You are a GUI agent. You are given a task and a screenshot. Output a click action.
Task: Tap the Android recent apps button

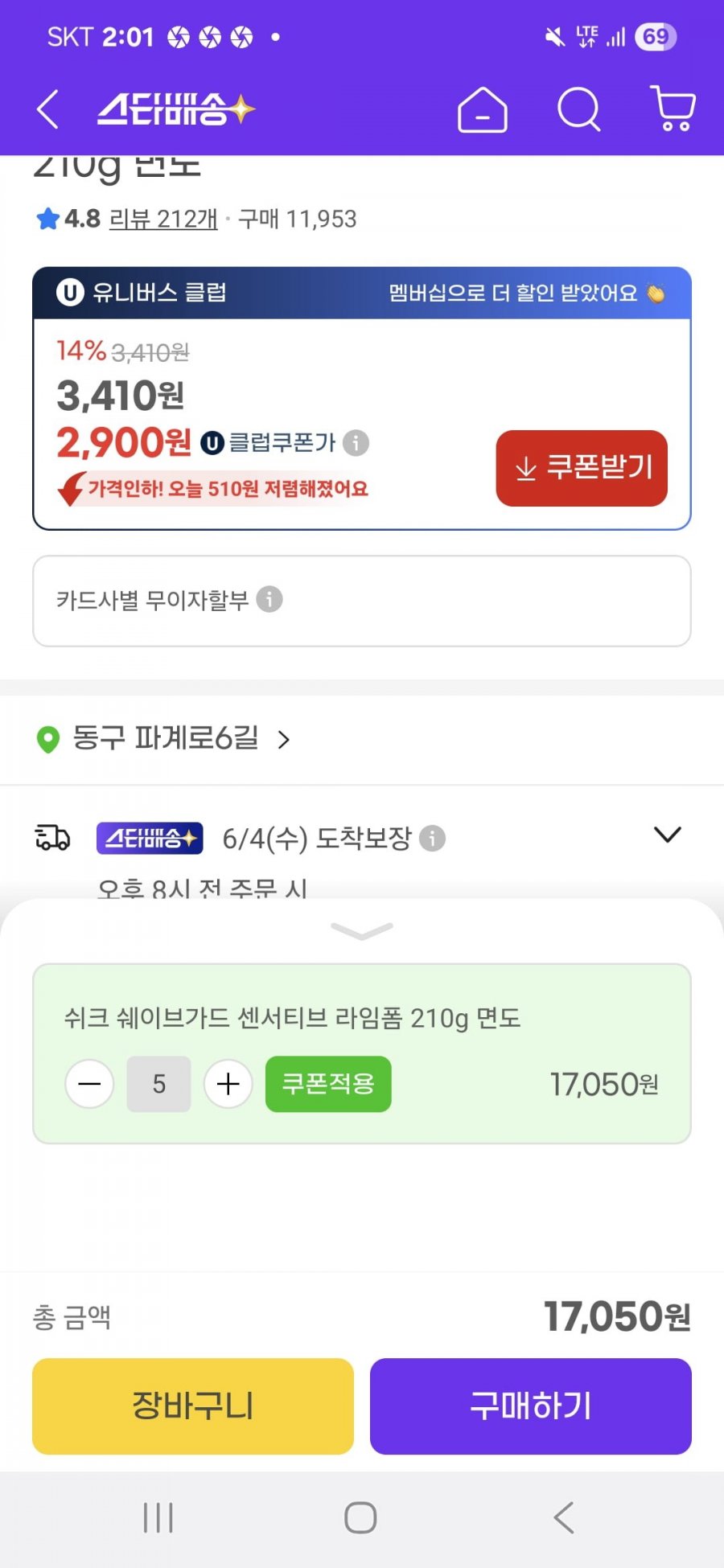tap(158, 1518)
